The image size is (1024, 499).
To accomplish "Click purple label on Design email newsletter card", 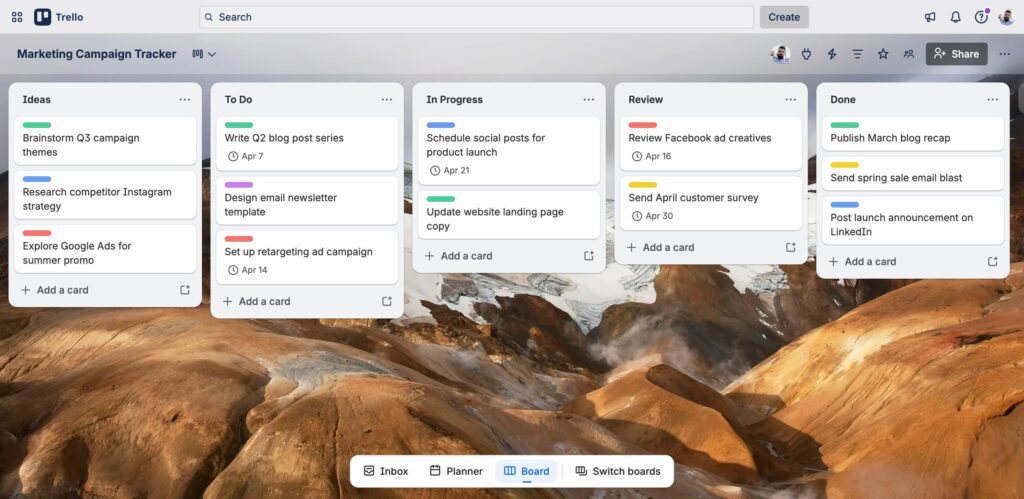I will tap(238, 185).
